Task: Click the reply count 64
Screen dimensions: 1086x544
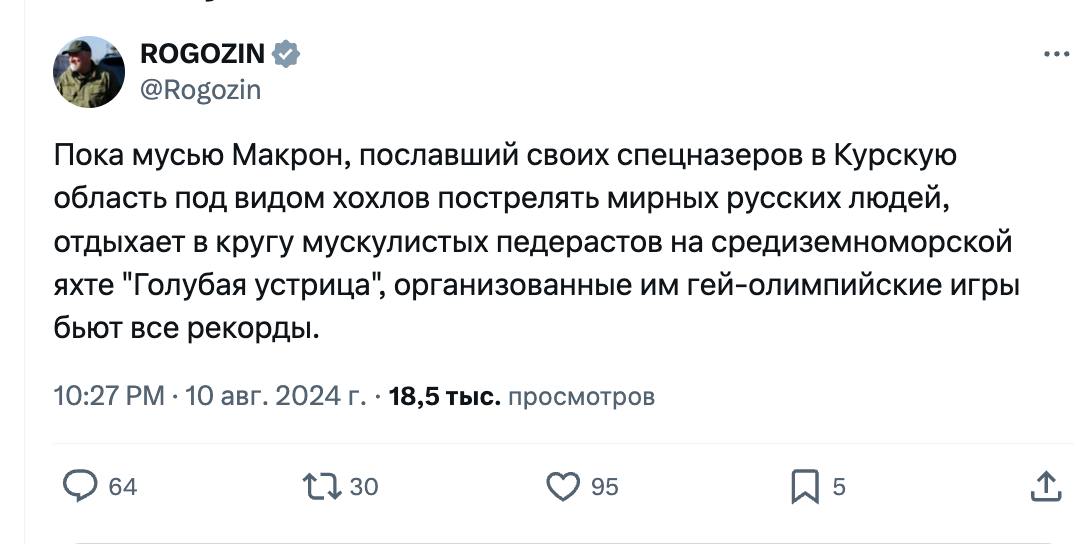Action: tap(123, 486)
